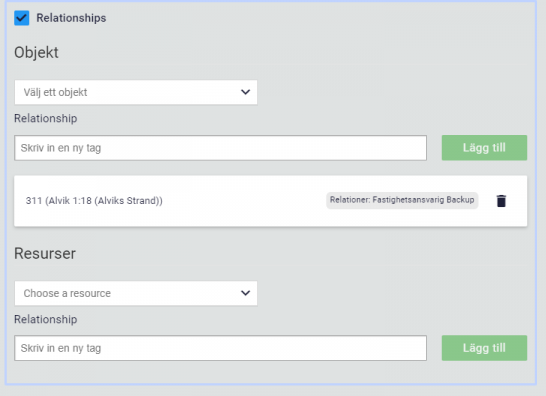Click the Relationer: Fastighetsansvarig Backup tag
Screen dimensions: 546x396
tap(402, 200)
